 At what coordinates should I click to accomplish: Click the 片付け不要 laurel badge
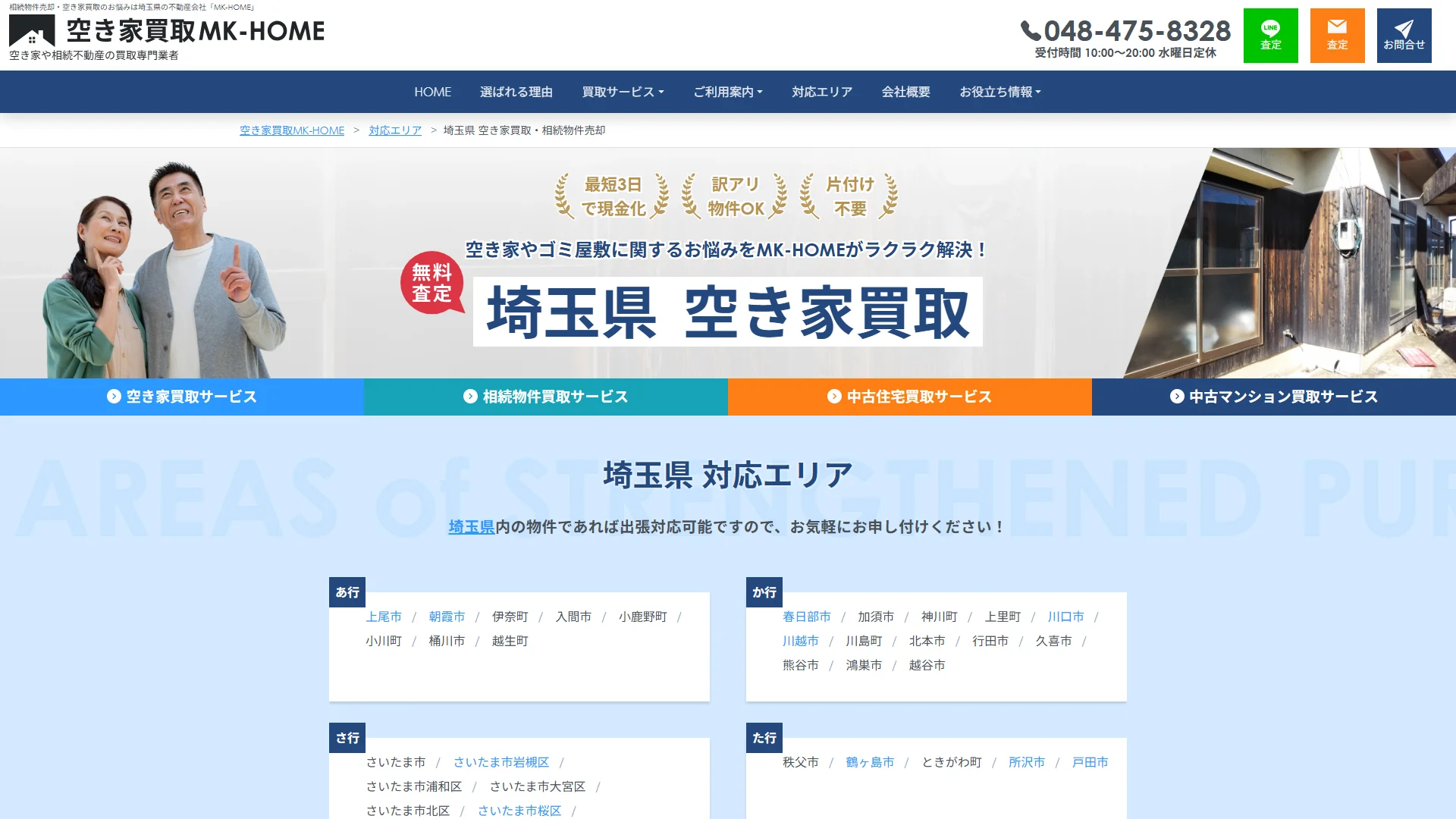849,196
